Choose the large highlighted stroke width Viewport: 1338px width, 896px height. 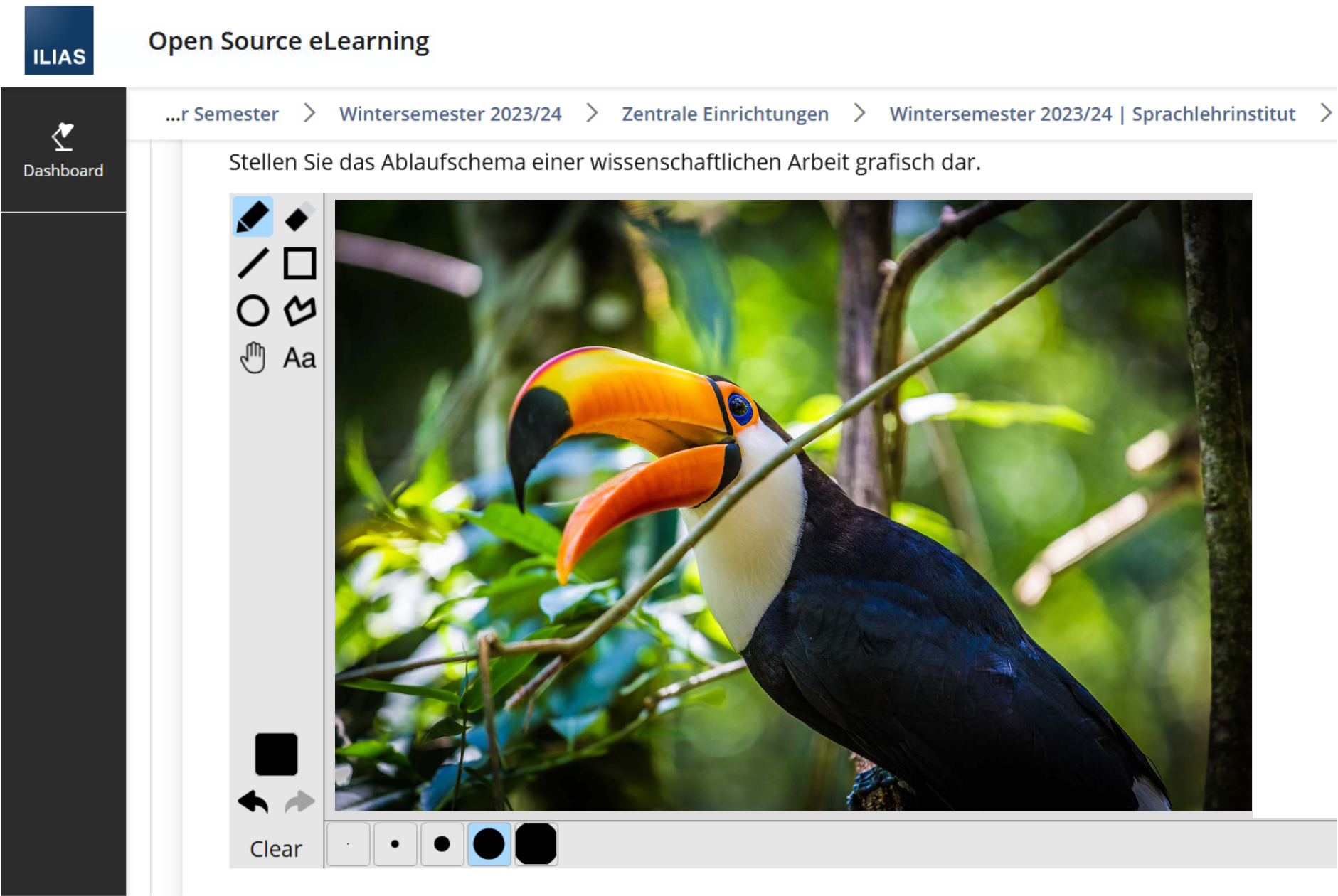tap(489, 844)
